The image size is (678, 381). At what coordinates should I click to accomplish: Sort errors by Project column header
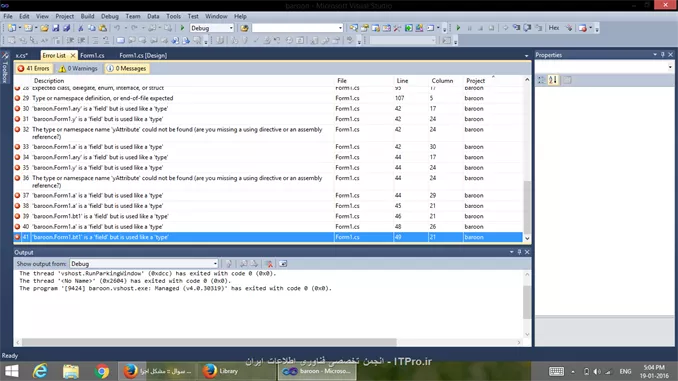pos(492,81)
